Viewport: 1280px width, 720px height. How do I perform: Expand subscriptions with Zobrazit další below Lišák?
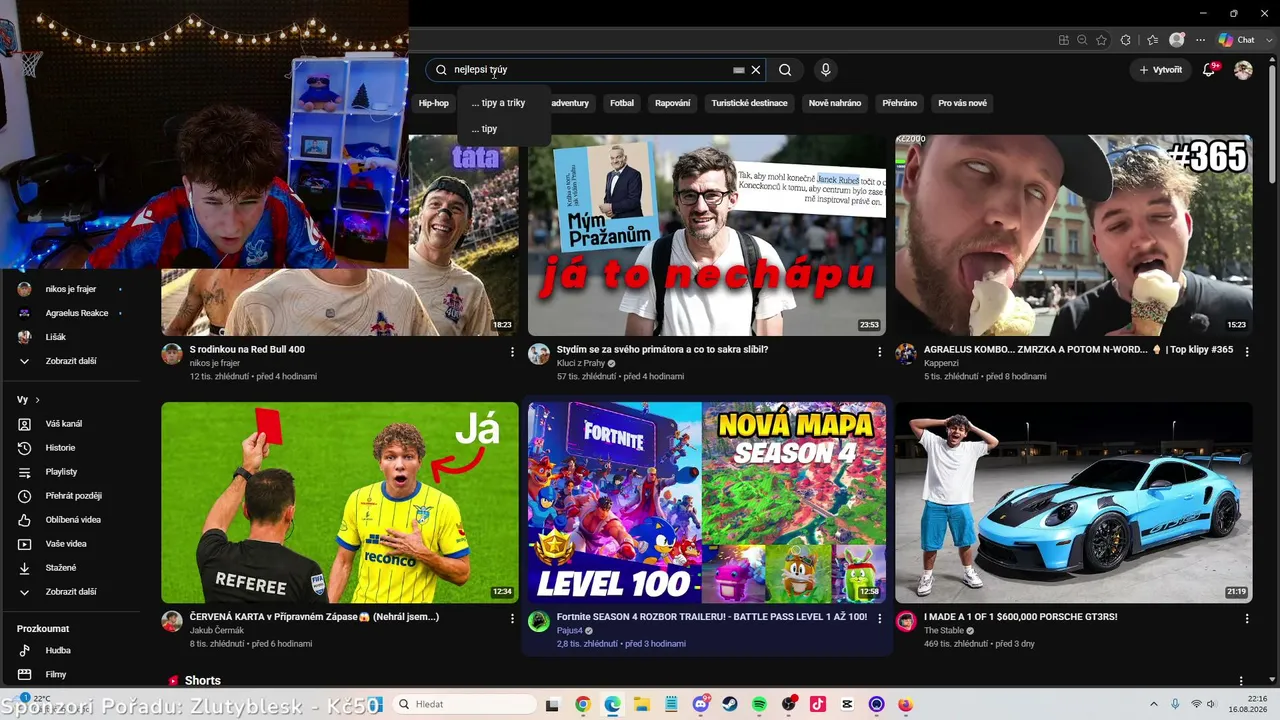[x=70, y=361]
